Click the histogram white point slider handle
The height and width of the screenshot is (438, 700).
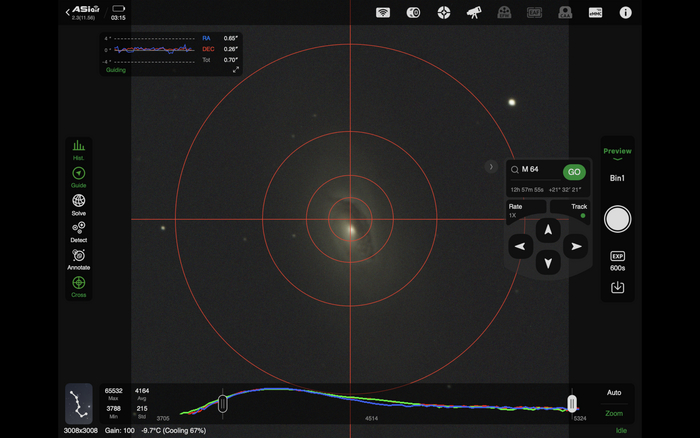tap(572, 403)
